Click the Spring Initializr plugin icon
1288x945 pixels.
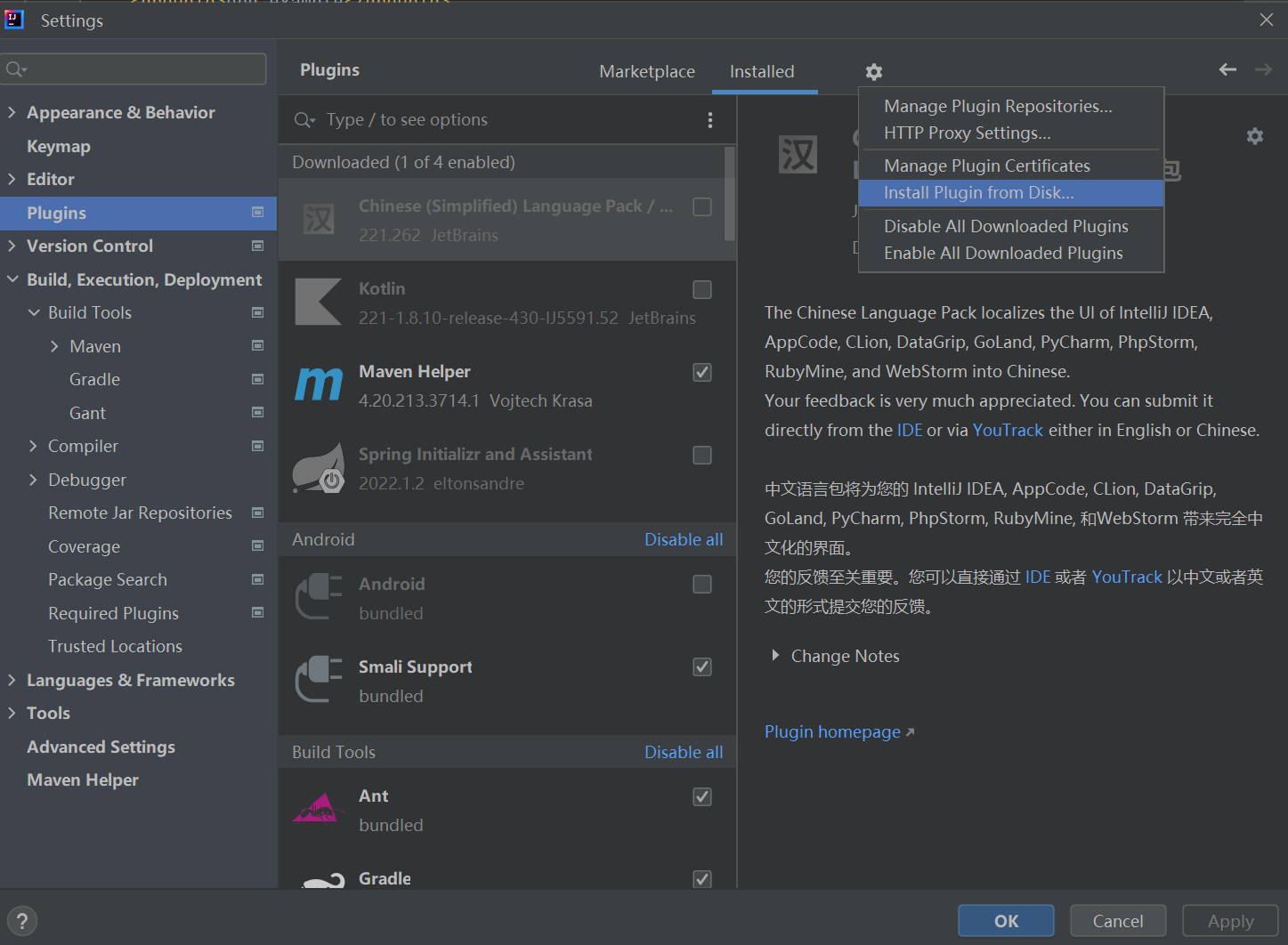[319, 468]
